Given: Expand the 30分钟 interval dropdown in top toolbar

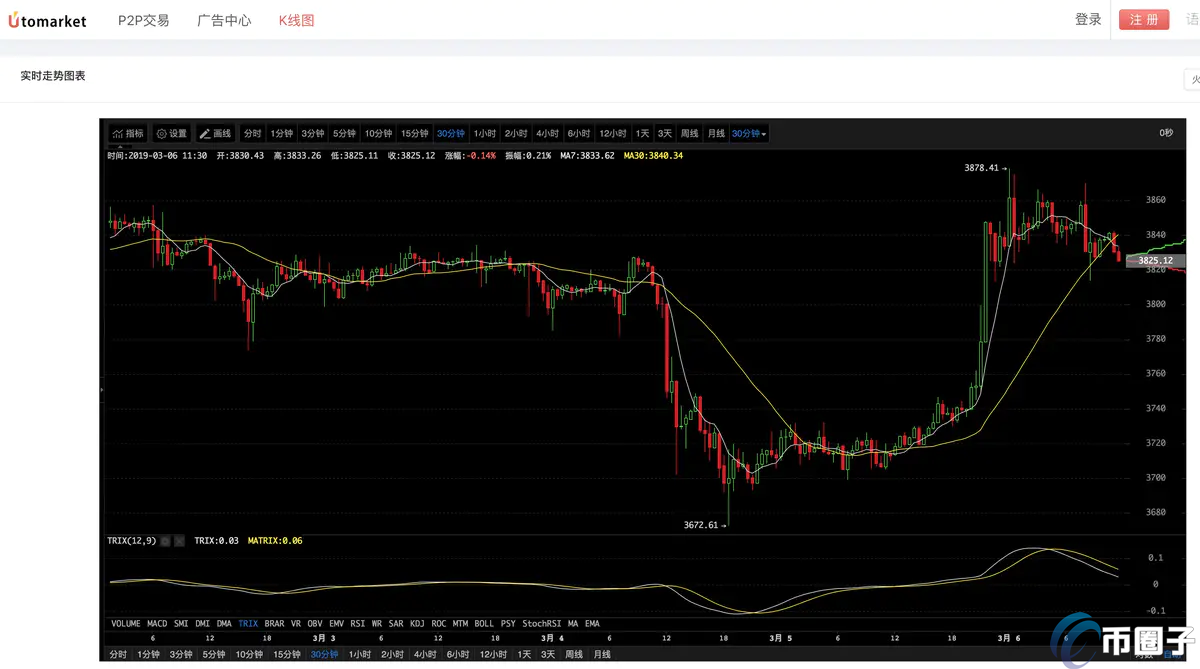Looking at the screenshot, I should (749, 133).
